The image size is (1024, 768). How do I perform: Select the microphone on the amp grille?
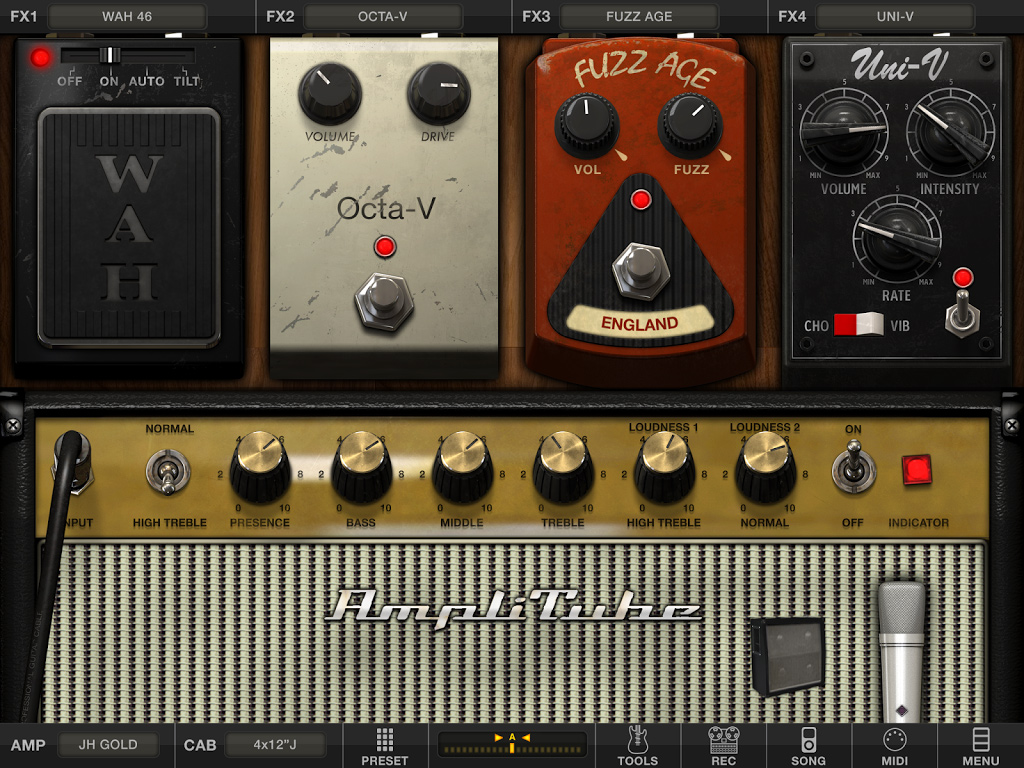(901, 651)
